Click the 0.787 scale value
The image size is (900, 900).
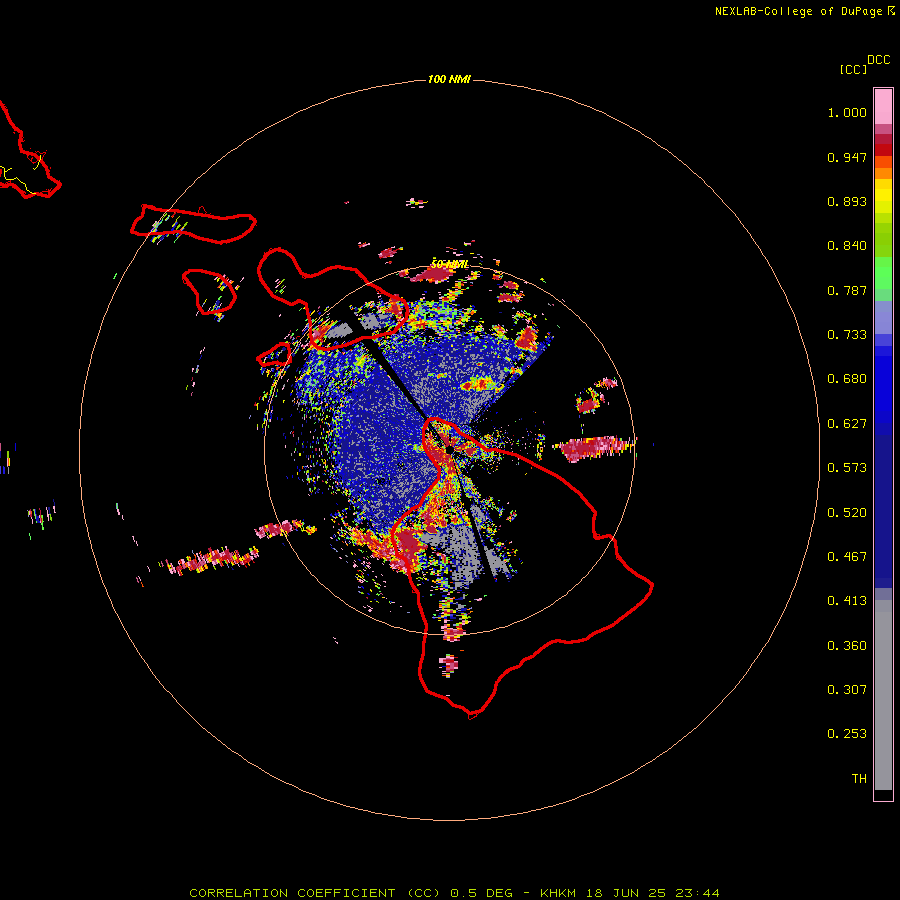(x=847, y=290)
